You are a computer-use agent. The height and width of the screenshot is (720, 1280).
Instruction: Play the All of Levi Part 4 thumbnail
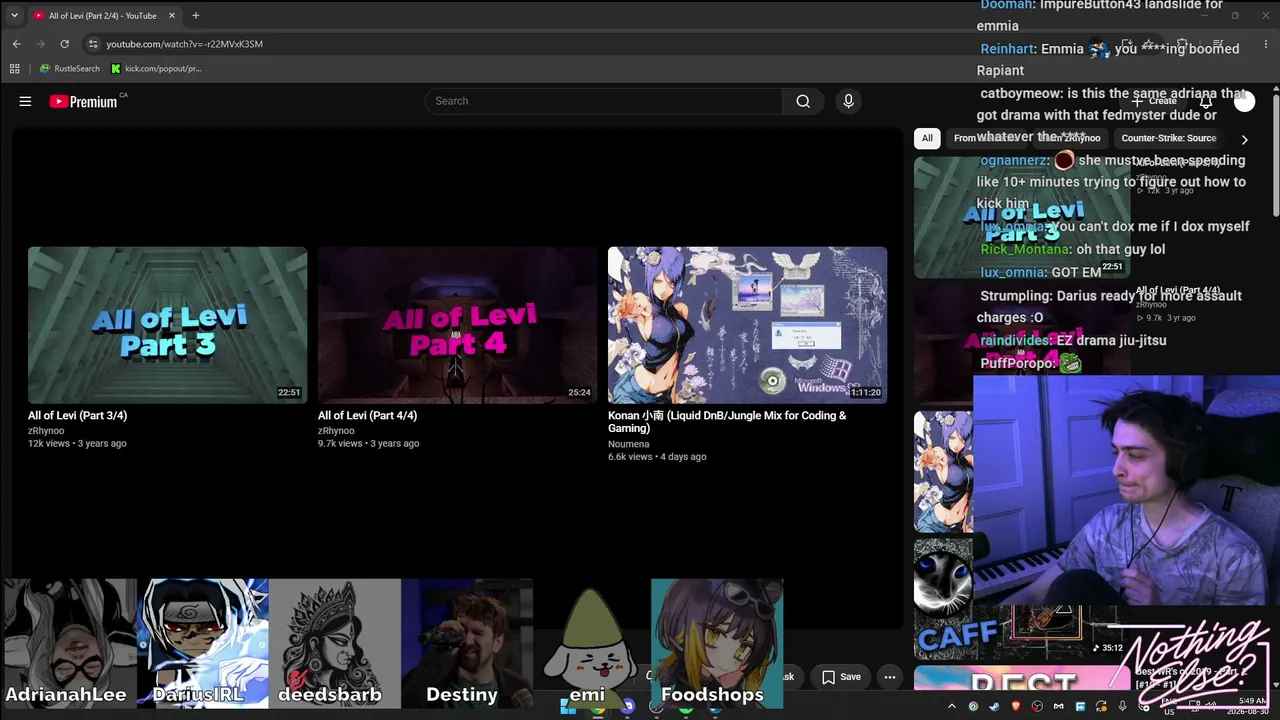(x=457, y=325)
